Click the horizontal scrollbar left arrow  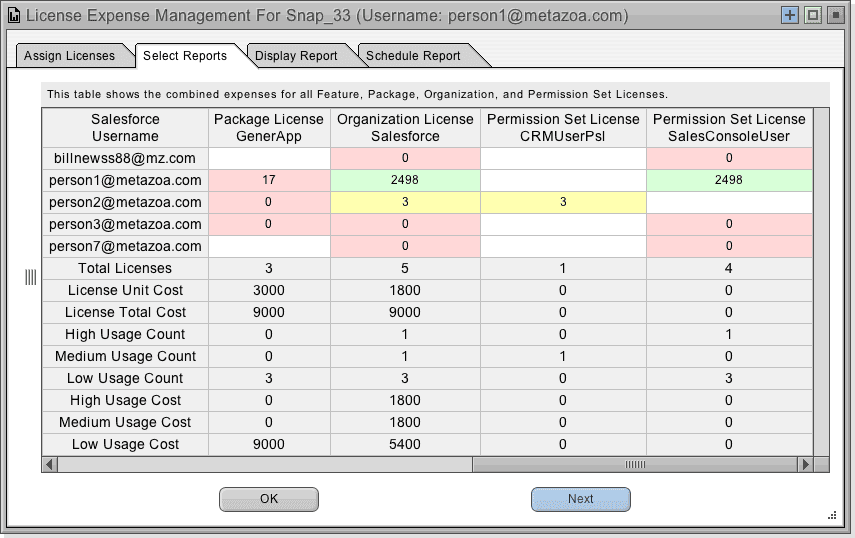[x=50, y=464]
